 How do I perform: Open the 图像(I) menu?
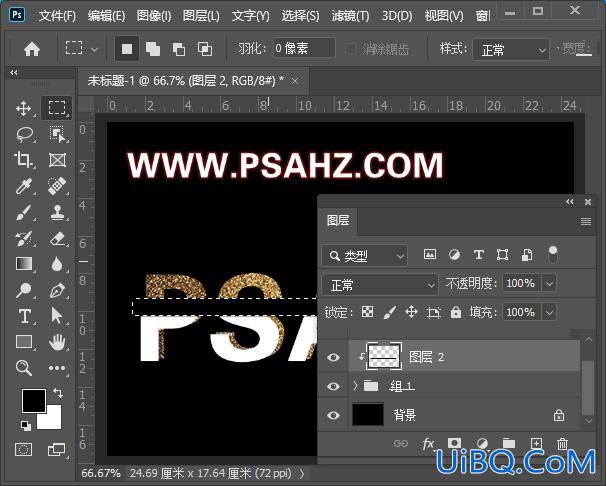[x=154, y=16]
